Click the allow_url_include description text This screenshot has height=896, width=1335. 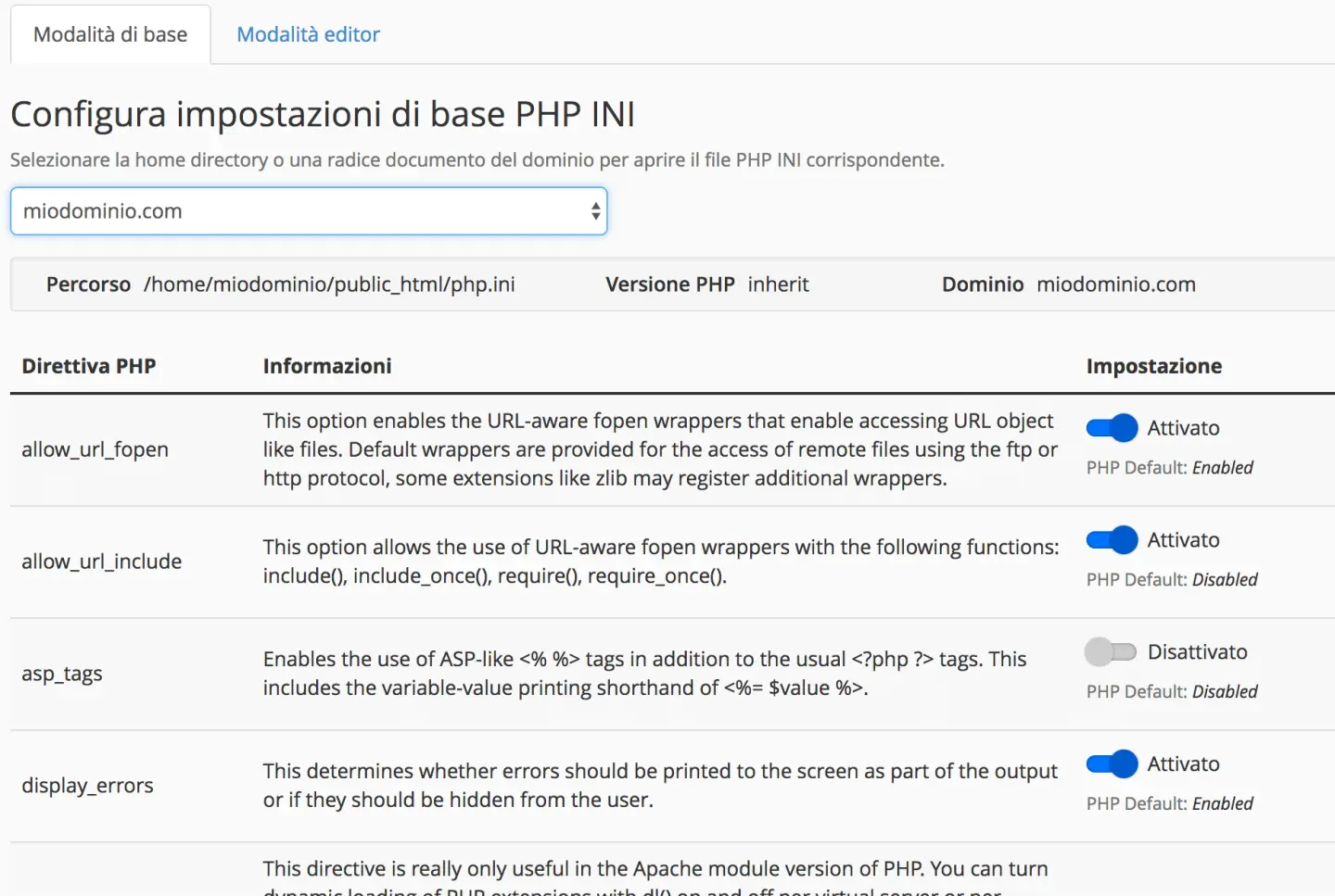tap(661, 562)
